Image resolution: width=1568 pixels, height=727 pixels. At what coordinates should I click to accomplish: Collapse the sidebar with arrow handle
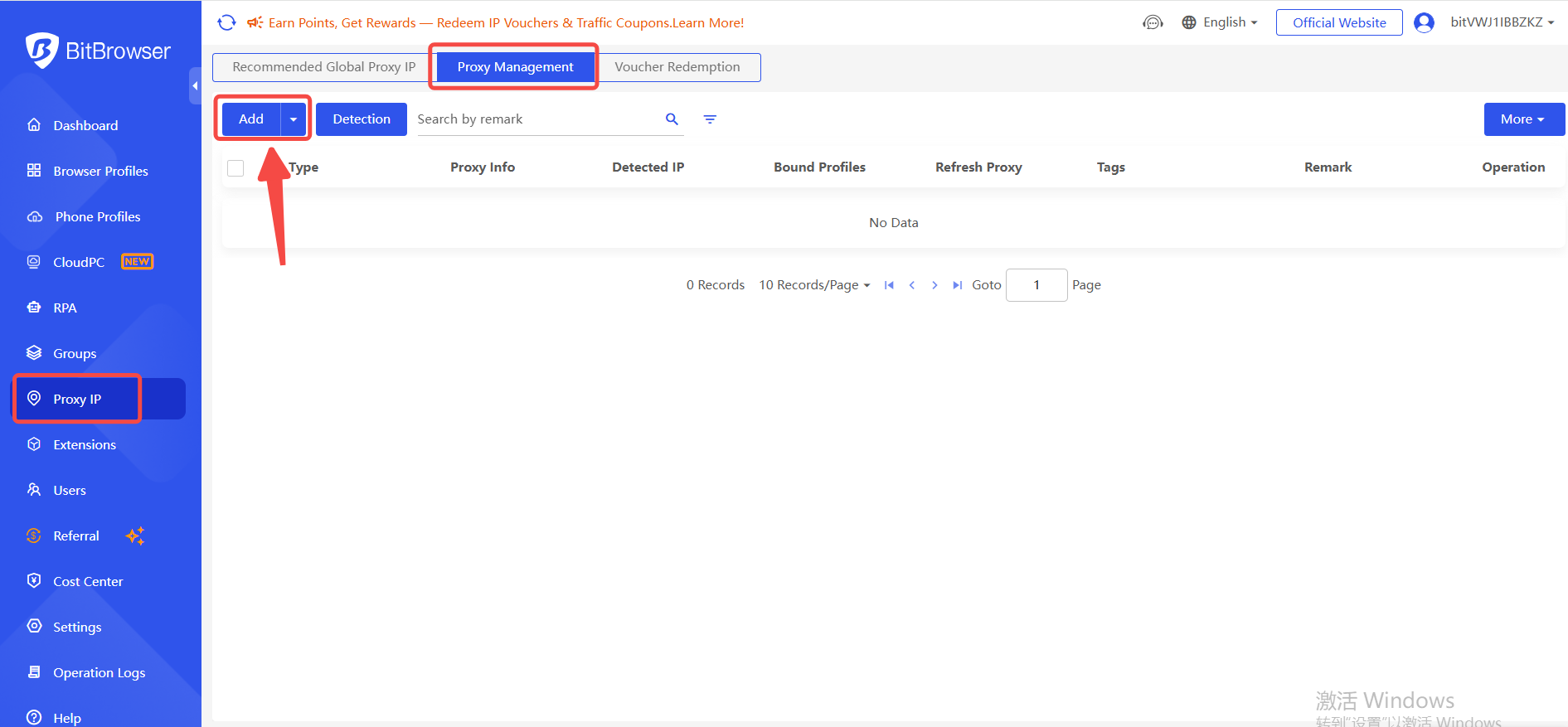[x=195, y=85]
